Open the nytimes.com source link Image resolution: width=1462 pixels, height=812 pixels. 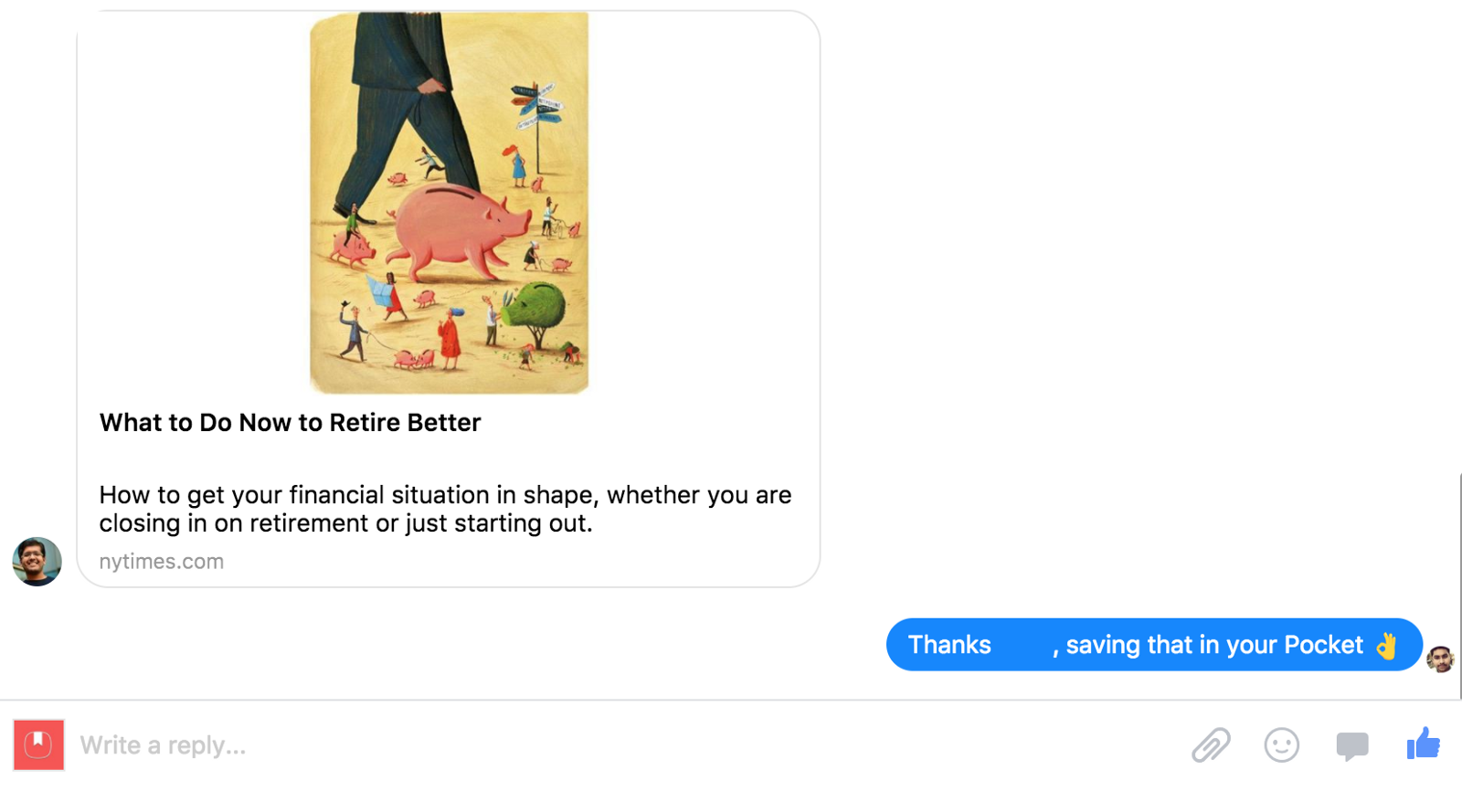(x=162, y=562)
